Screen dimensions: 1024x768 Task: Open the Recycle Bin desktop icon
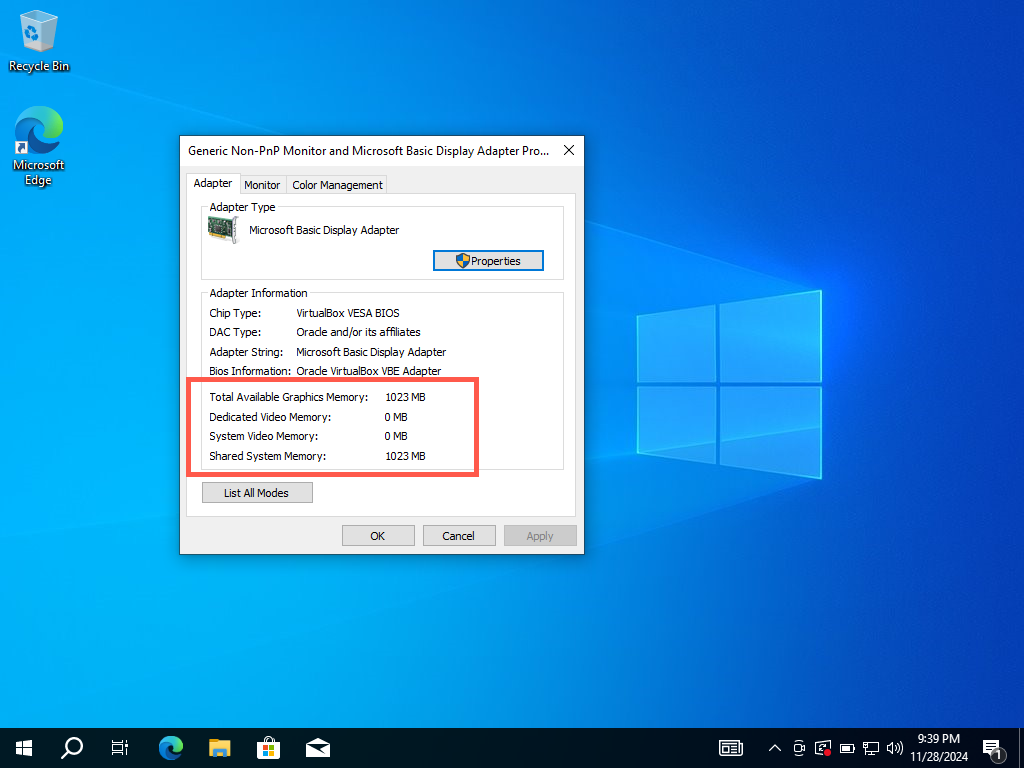[x=39, y=40]
